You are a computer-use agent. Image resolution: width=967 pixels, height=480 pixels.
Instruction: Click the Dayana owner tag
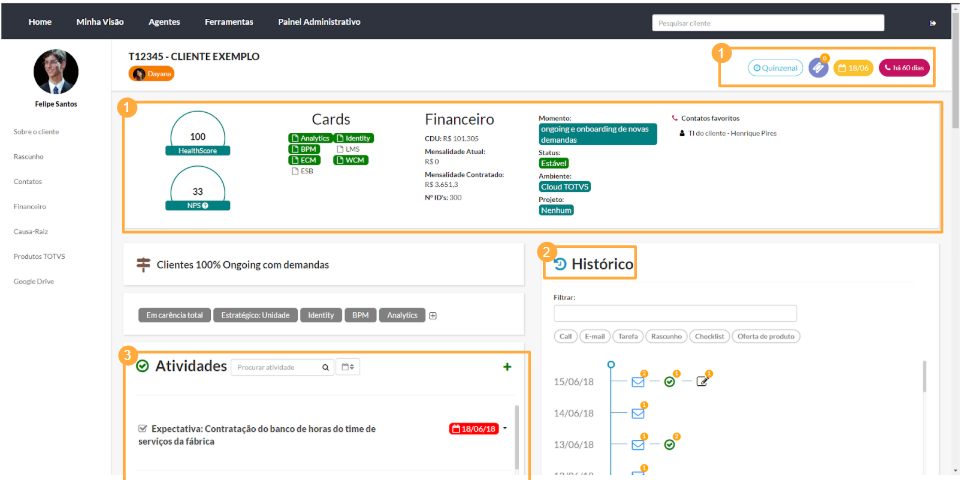pyautogui.click(x=152, y=73)
